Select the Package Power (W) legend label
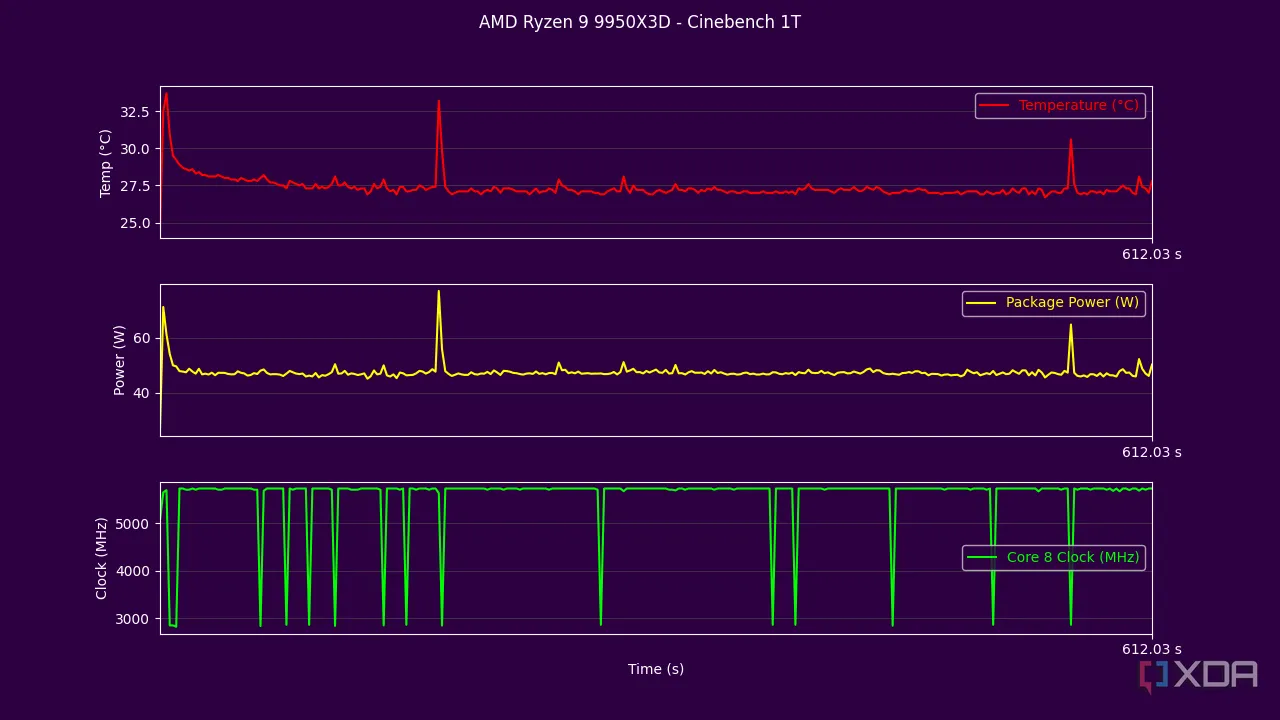 1072,303
